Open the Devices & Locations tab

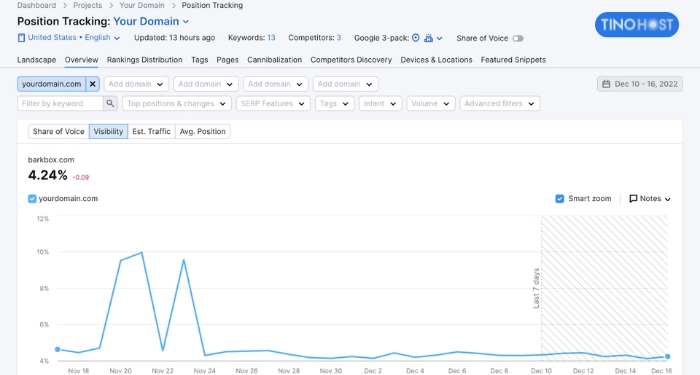[x=436, y=60]
